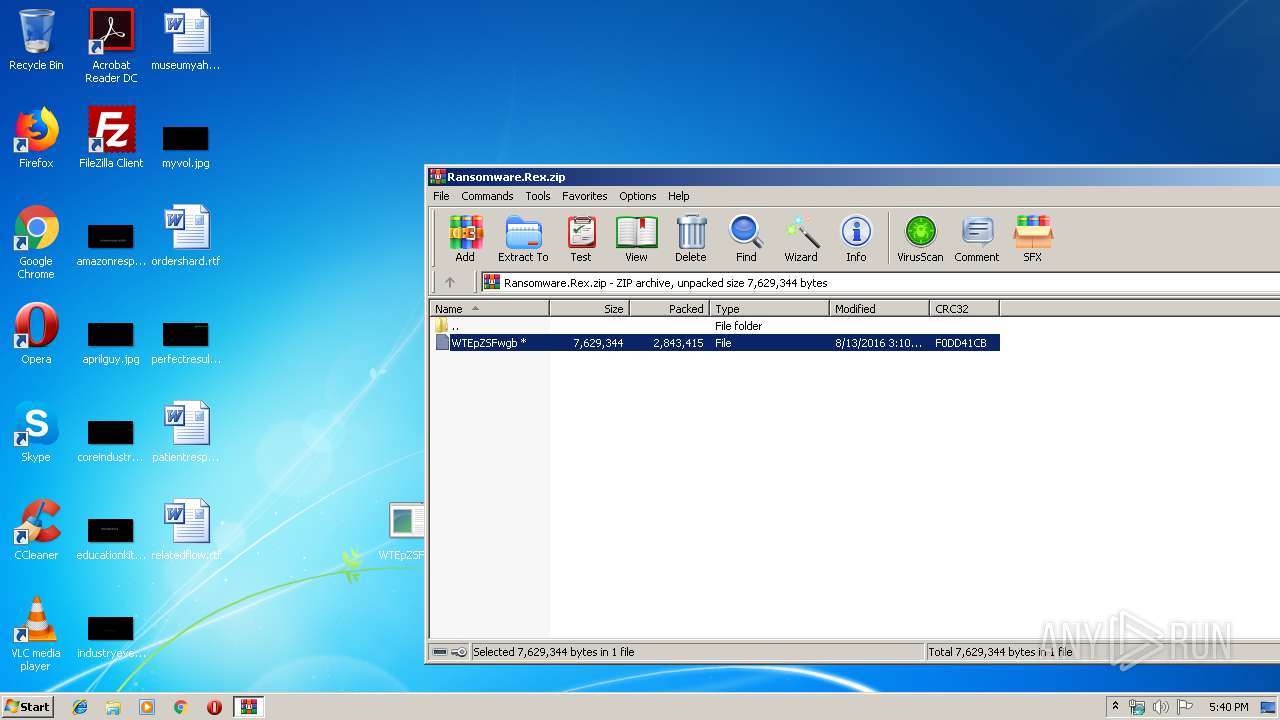Sort file list by Size column
This screenshot has width=1280, height=720.
pyautogui.click(x=590, y=309)
